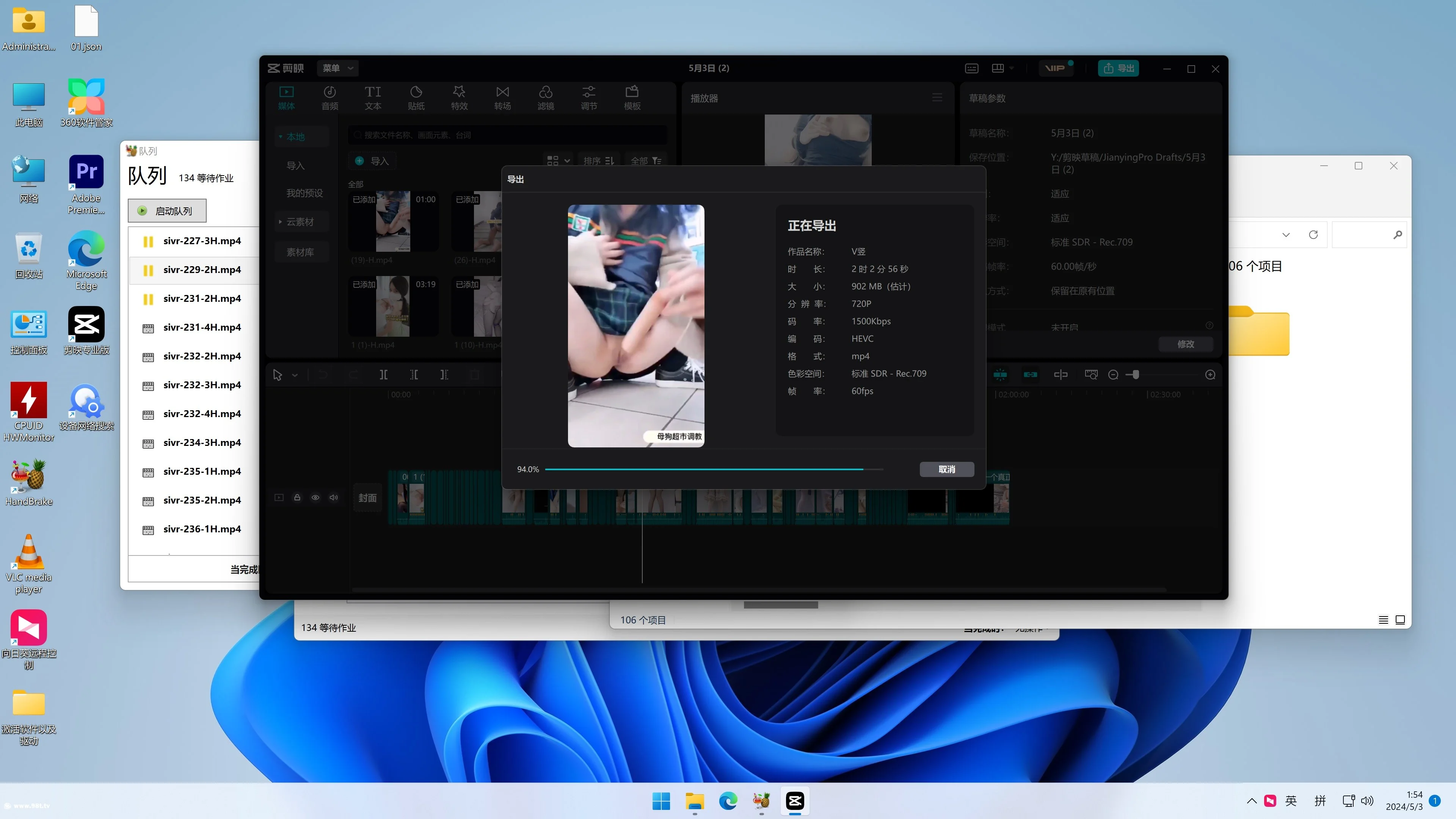
Task: Switch to the 音频 audio tab
Action: (329, 97)
